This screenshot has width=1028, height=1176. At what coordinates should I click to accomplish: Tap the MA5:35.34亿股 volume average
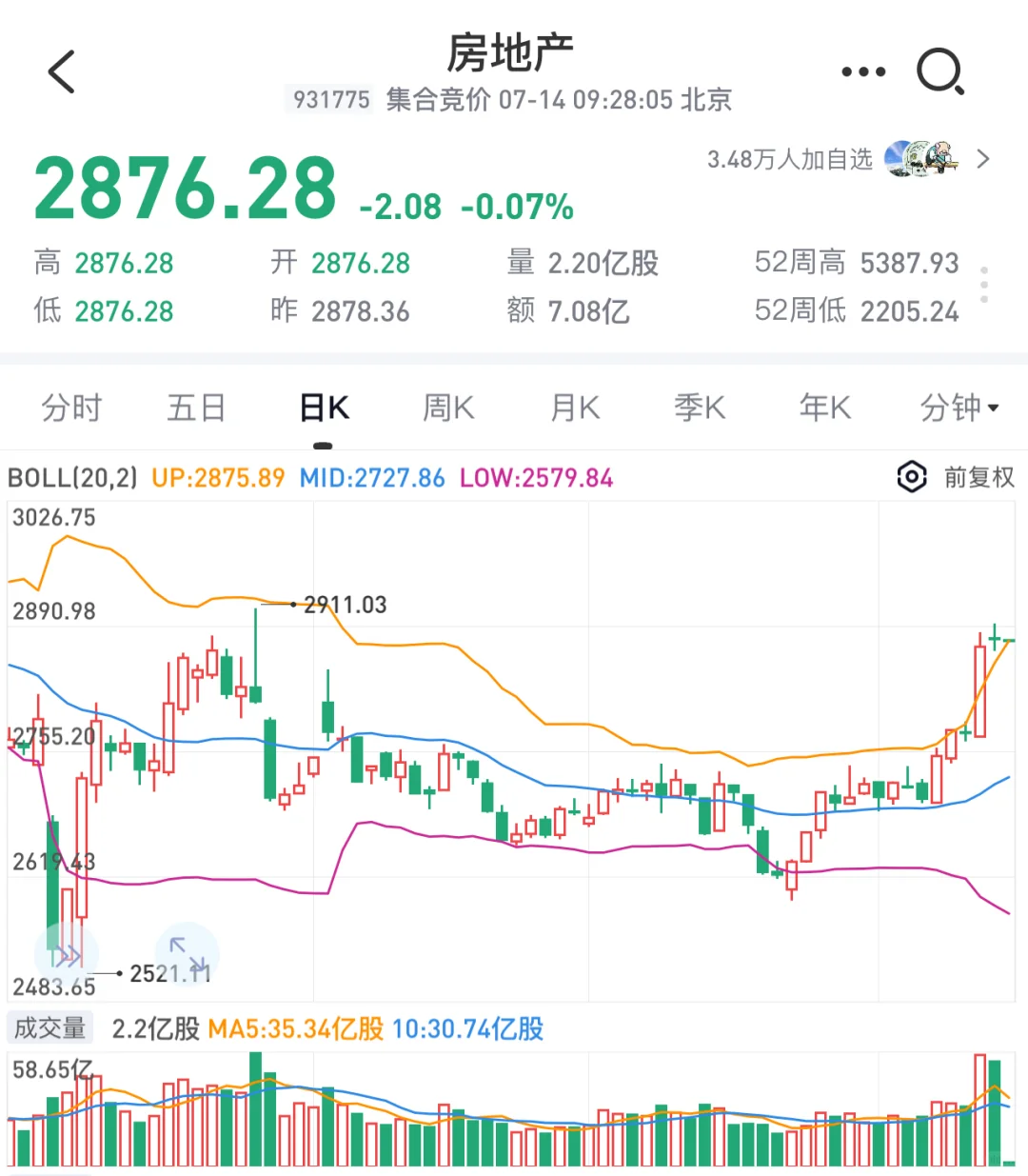(x=295, y=1029)
